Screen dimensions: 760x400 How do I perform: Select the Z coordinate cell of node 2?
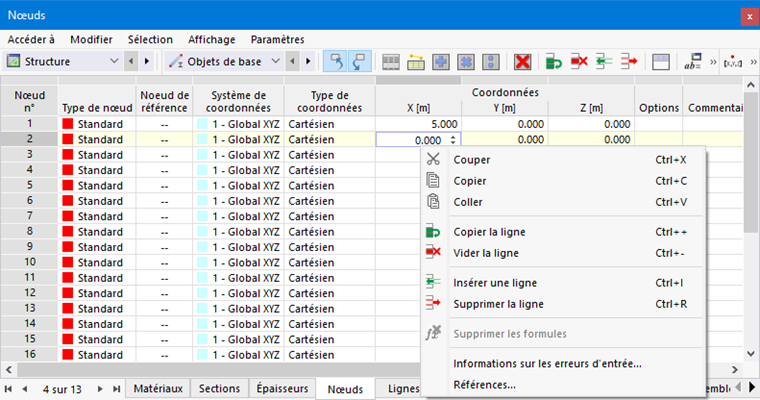[591, 140]
